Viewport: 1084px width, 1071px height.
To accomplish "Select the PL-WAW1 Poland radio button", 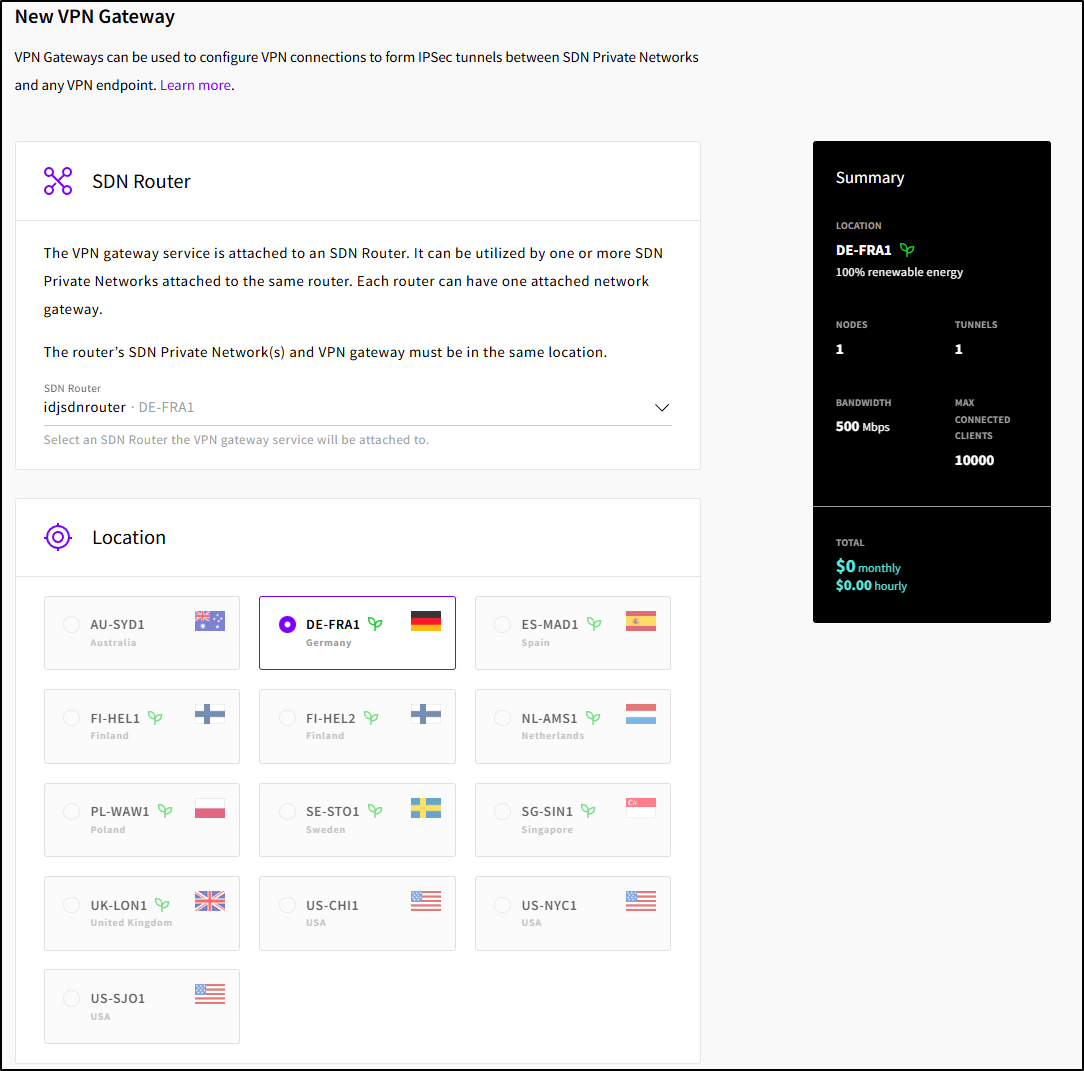I will (71, 811).
